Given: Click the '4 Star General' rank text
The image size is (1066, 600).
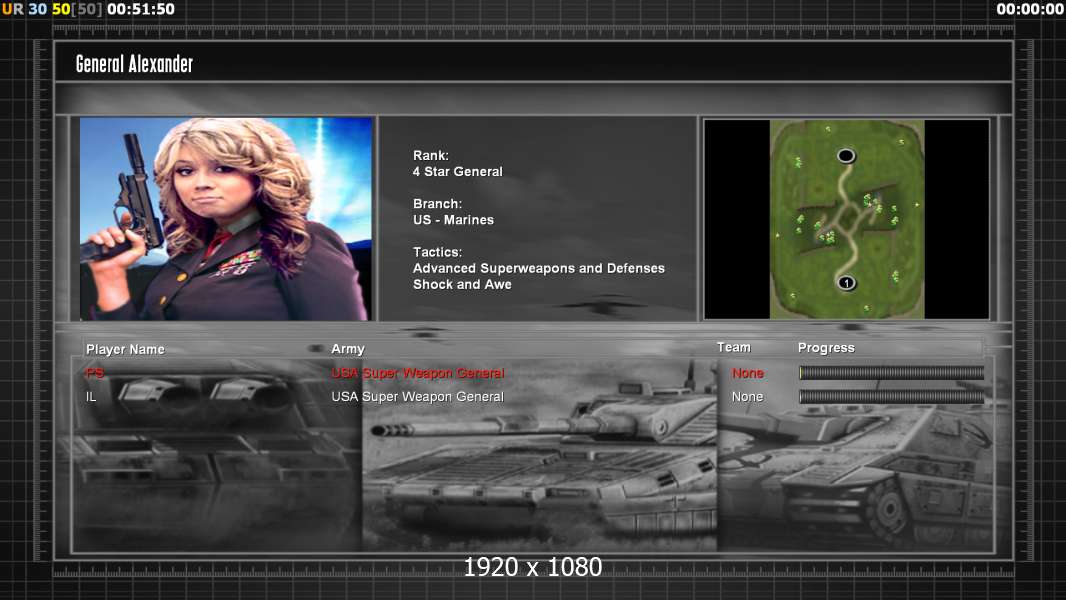Looking at the screenshot, I should click(458, 172).
